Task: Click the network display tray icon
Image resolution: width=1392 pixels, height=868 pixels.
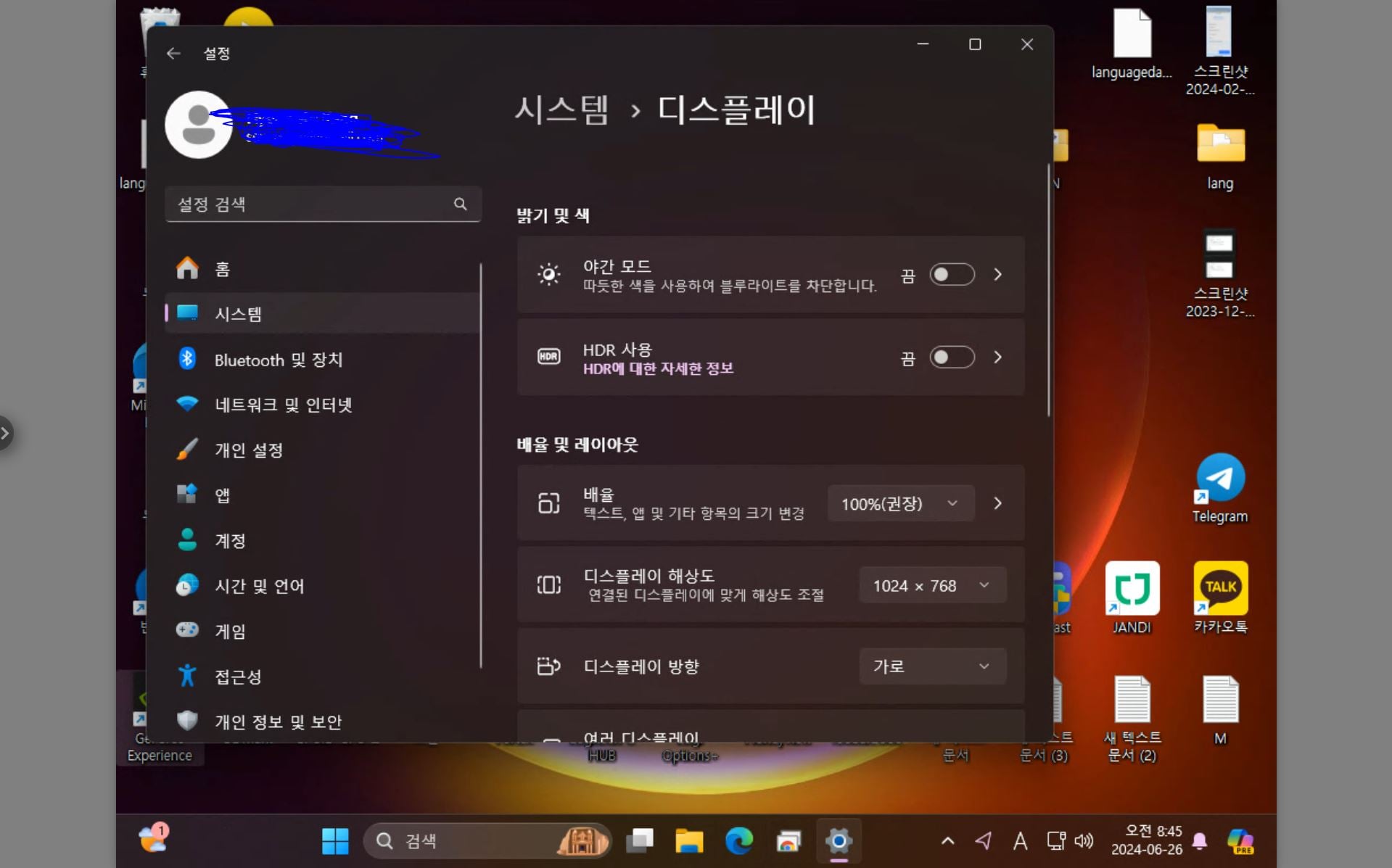Action: (1055, 841)
